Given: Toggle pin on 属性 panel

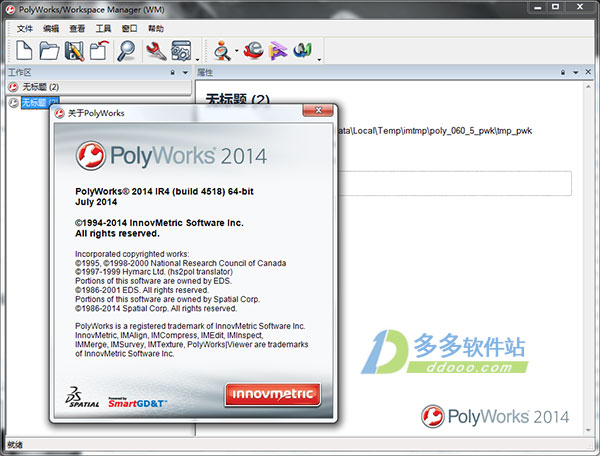Looking at the screenshot, I should [562, 72].
